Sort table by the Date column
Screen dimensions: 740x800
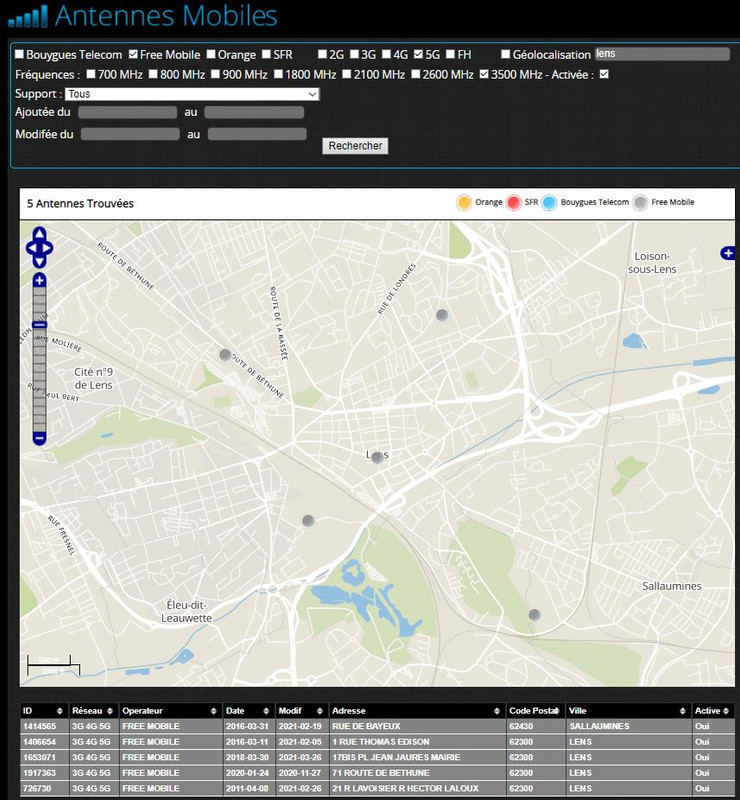pyautogui.click(x=248, y=711)
